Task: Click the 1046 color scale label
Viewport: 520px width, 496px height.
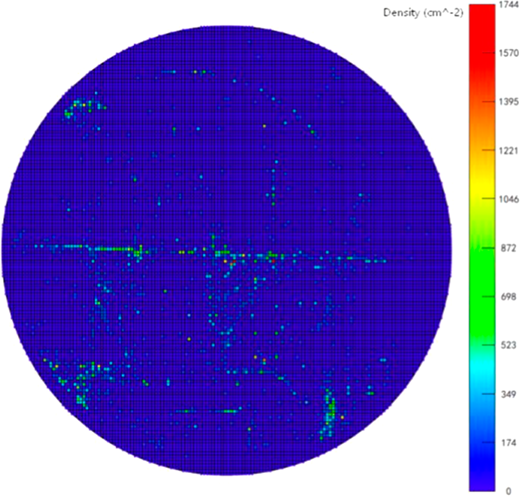Action: tap(509, 199)
